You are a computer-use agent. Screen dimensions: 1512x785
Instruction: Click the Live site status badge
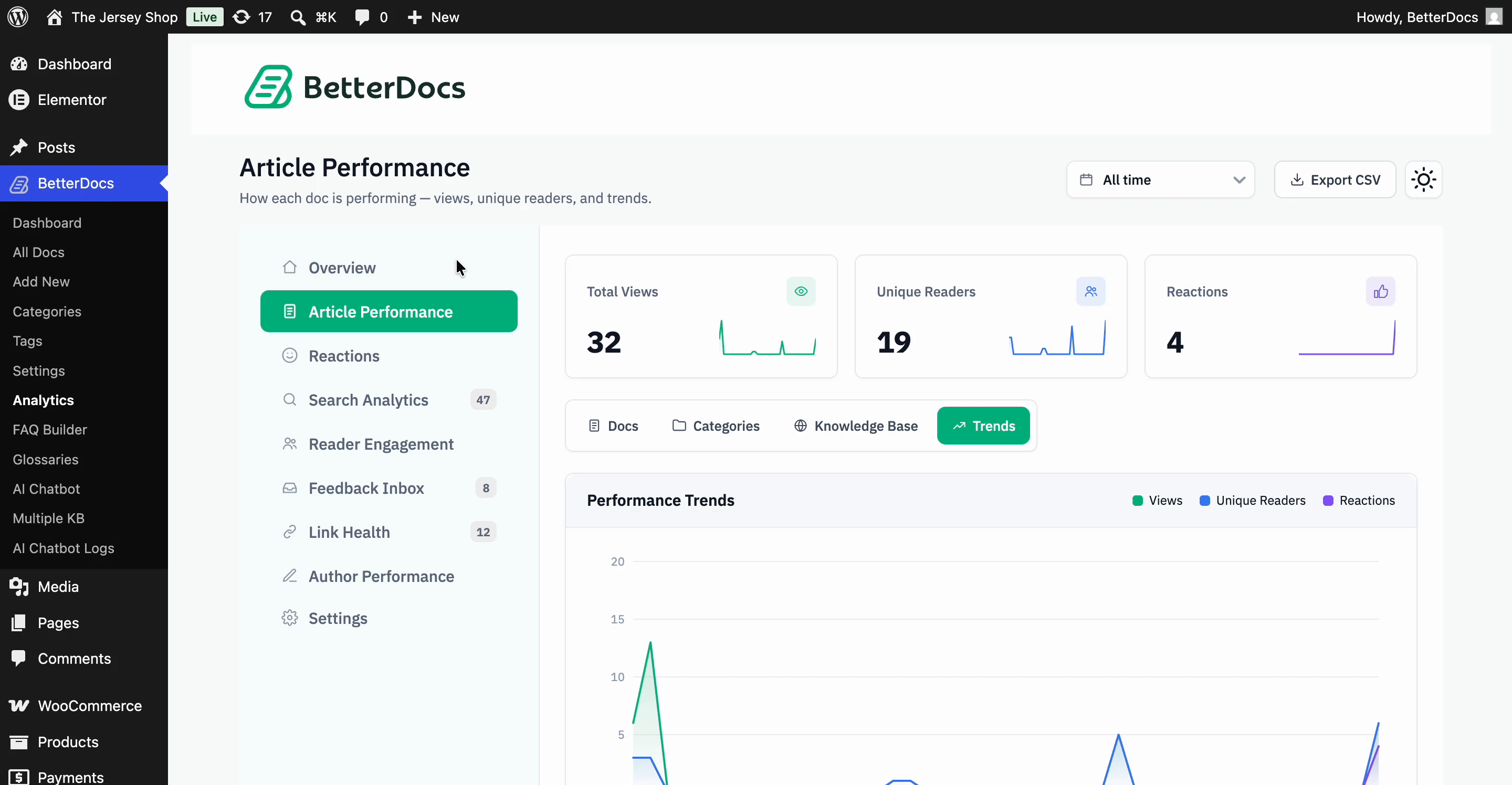(x=204, y=17)
